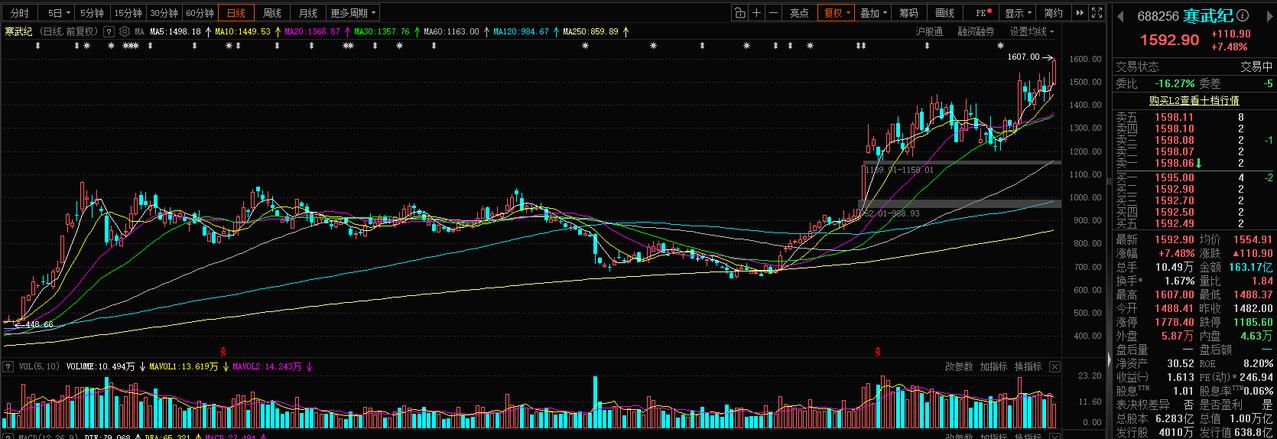Click the MA30 green up arrow
This screenshot has width=1277, height=439.
pyautogui.click(x=415, y=32)
